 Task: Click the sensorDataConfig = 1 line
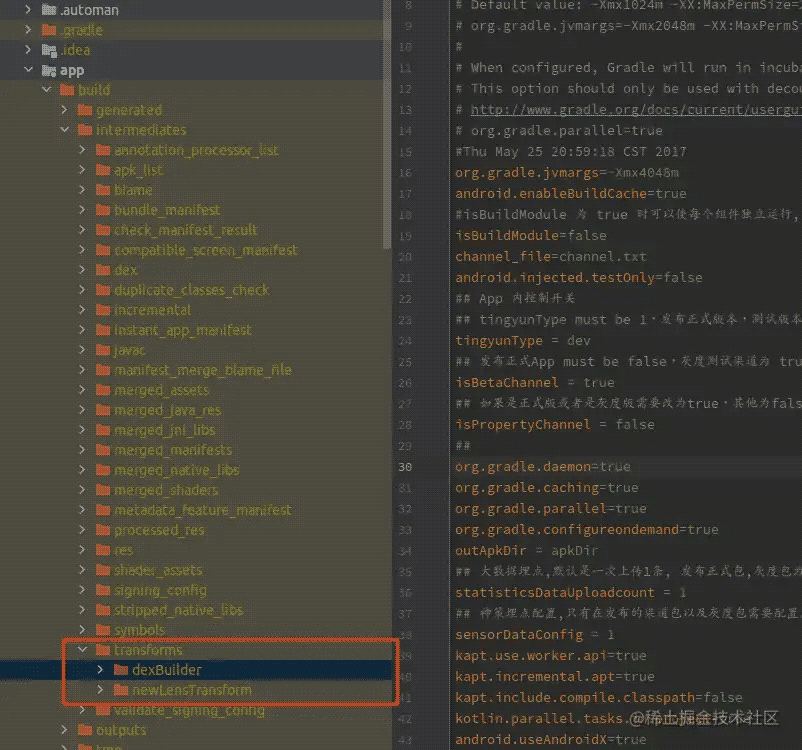tap(535, 634)
